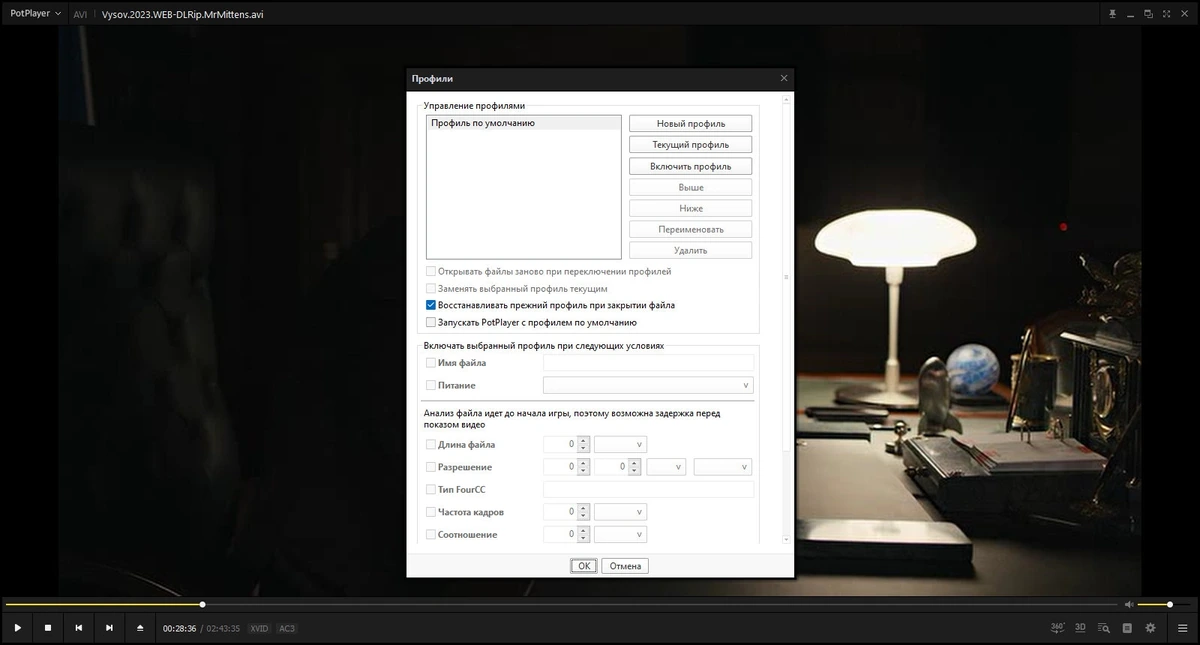Image resolution: width=1200 pixels, height=645 pixels.
Task: Open the Частота кадров comparison dropdown
Action: (620, 511)
